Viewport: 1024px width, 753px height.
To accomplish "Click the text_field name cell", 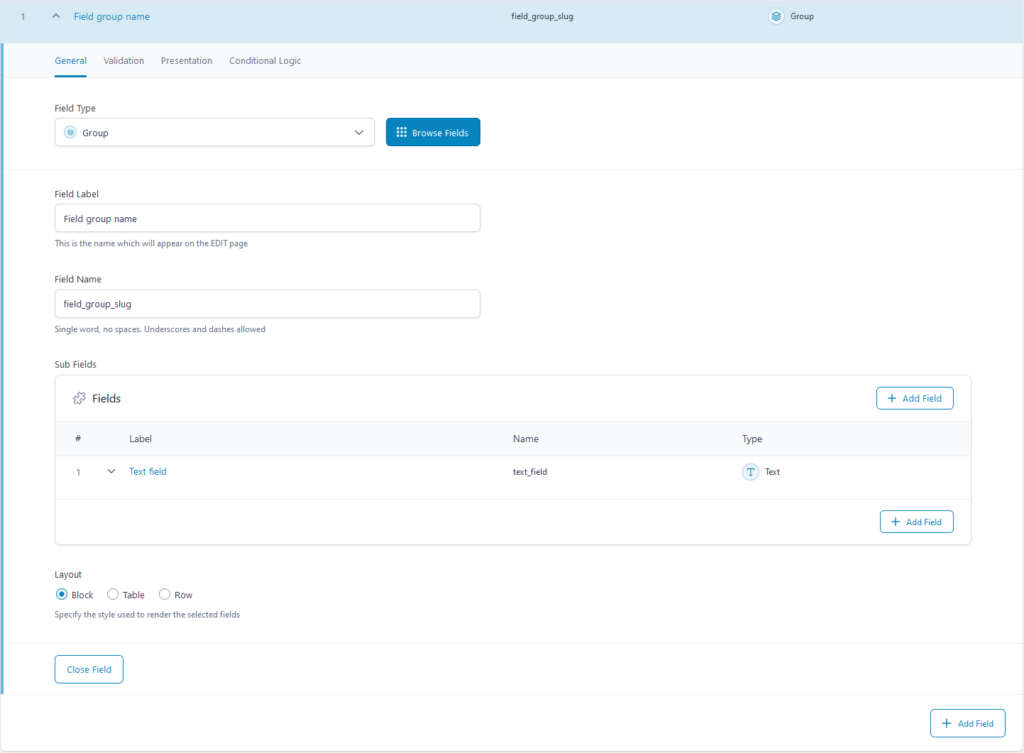I will pyautogui.click(x=530, y=472).
